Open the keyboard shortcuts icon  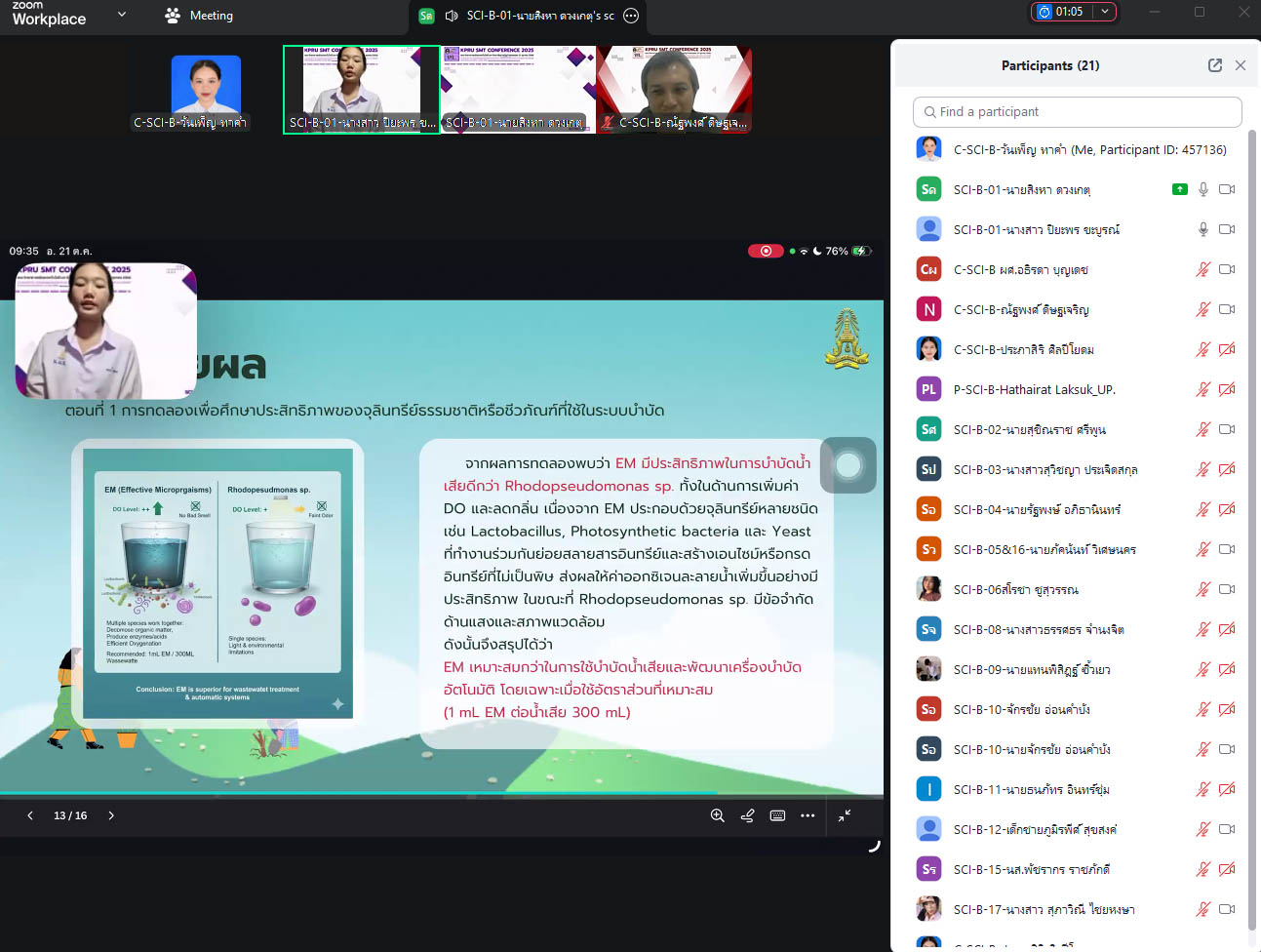coord(777,815)
